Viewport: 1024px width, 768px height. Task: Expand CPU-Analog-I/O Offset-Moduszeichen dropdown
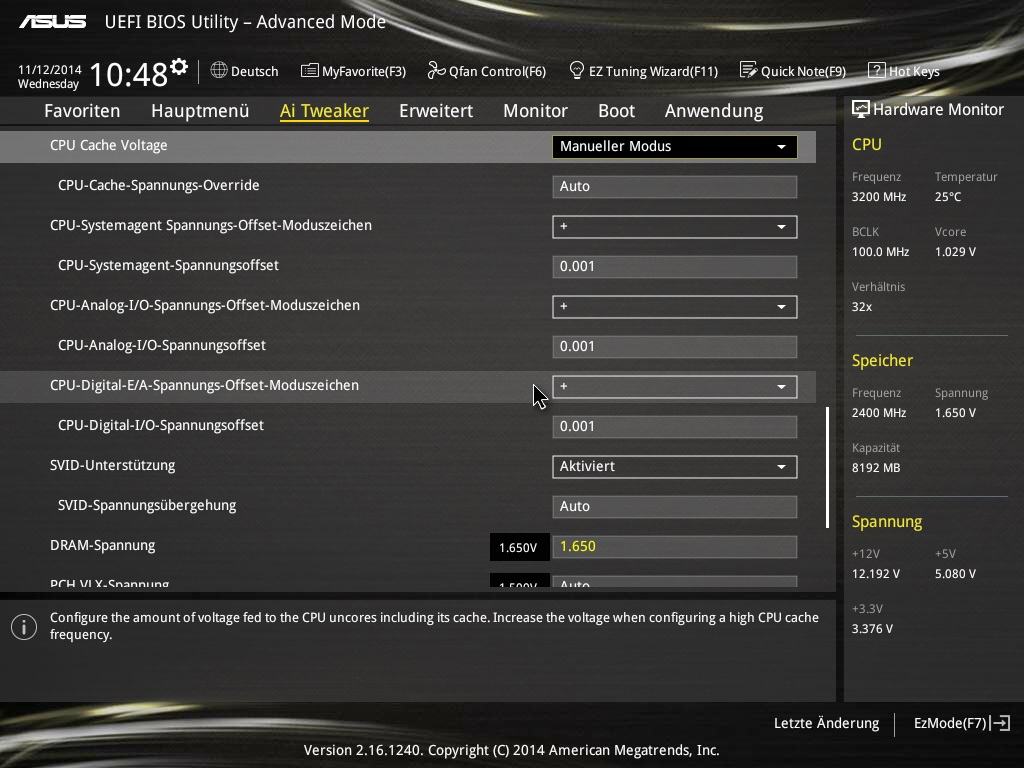[675, 306]
